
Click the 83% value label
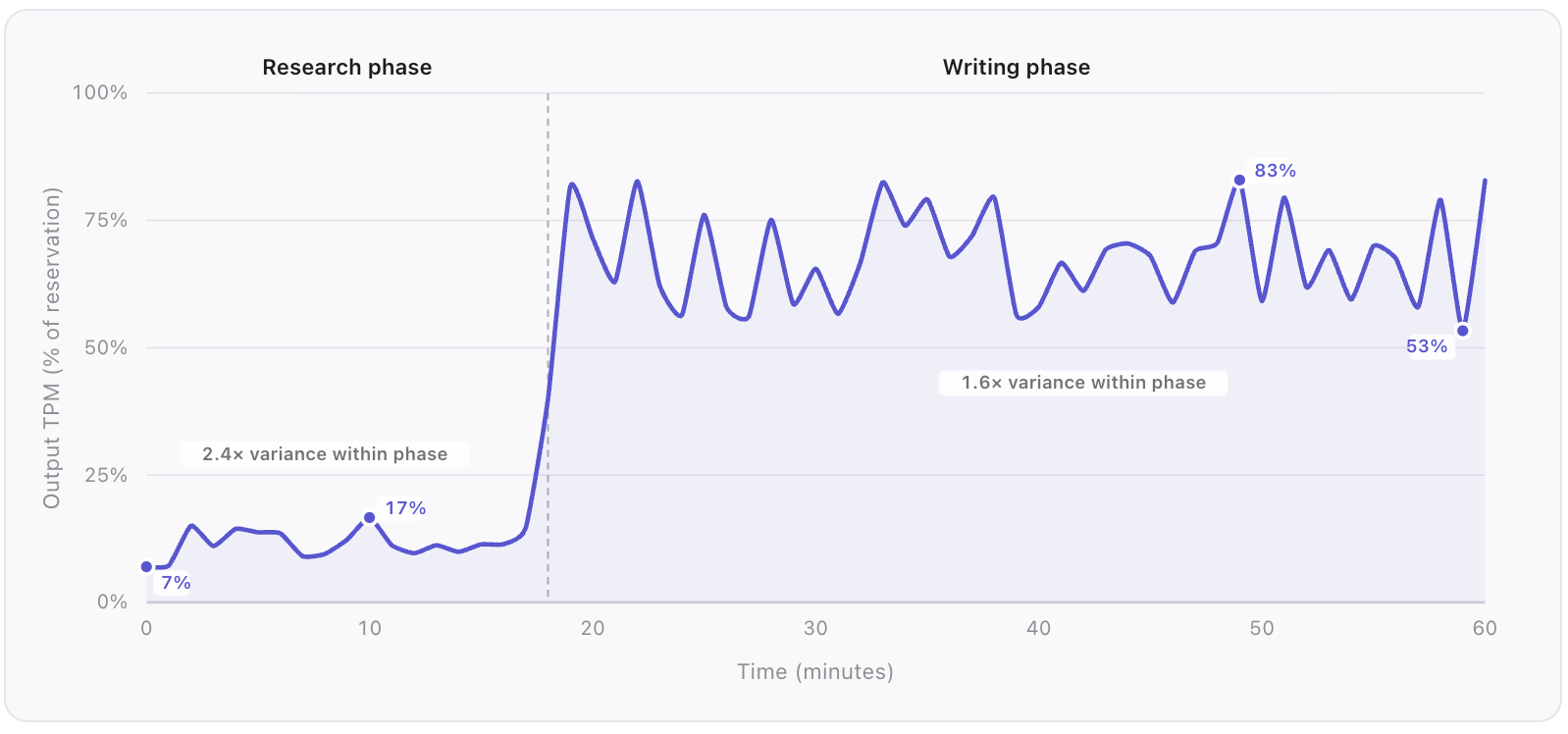[x=1275, y=171]
